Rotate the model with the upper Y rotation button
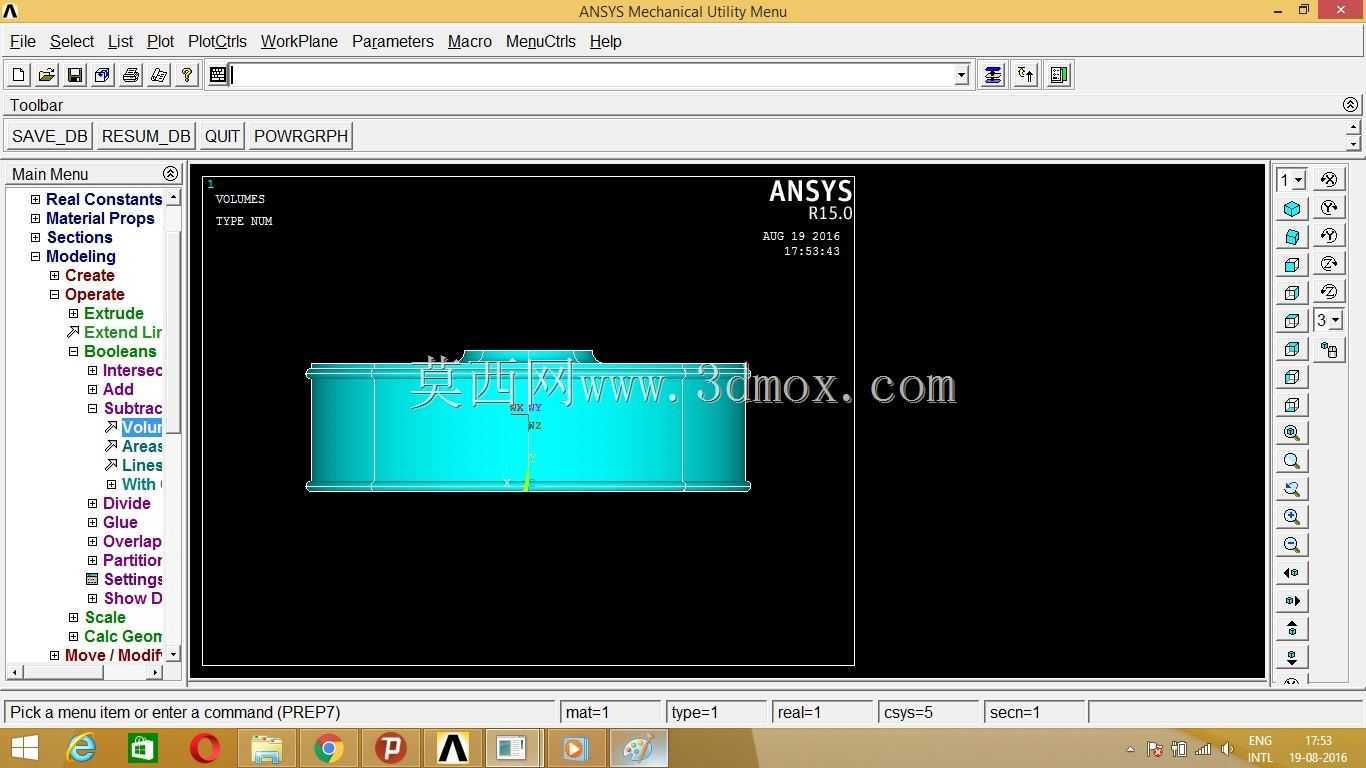Viewport: 1366px width, 768px height. [1329, 208]
